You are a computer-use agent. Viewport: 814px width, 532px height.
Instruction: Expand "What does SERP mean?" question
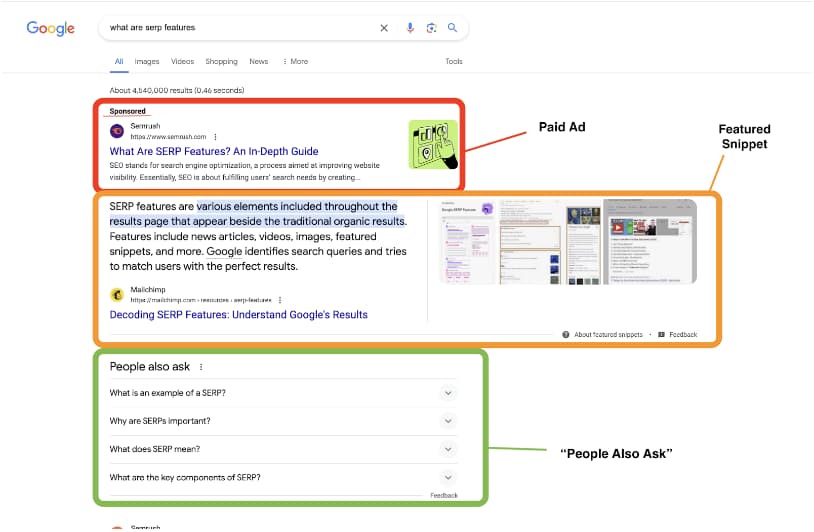click(x=448, y=449)
